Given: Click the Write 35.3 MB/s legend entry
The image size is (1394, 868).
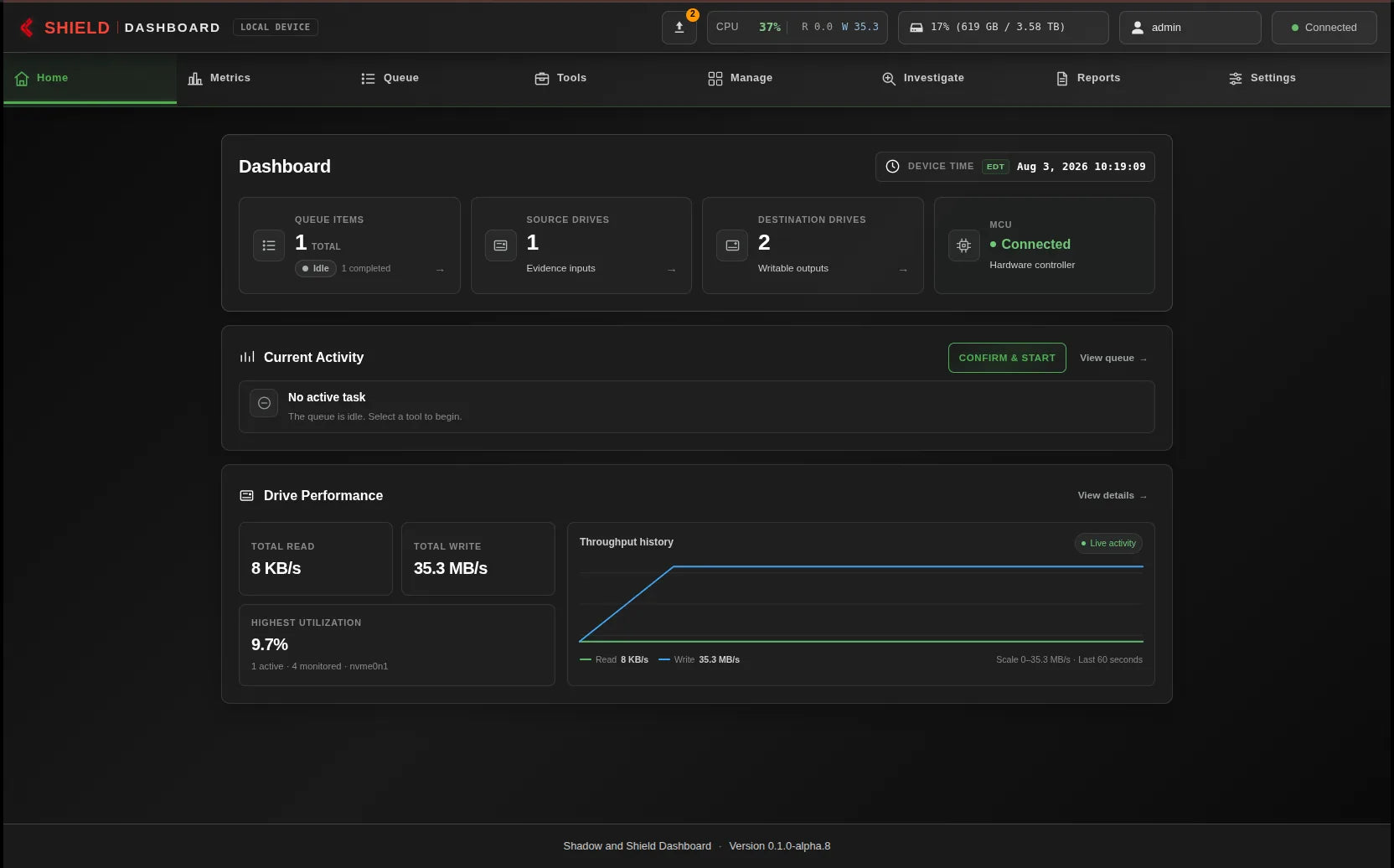Looking at the screenshot, I should point(700,659).
